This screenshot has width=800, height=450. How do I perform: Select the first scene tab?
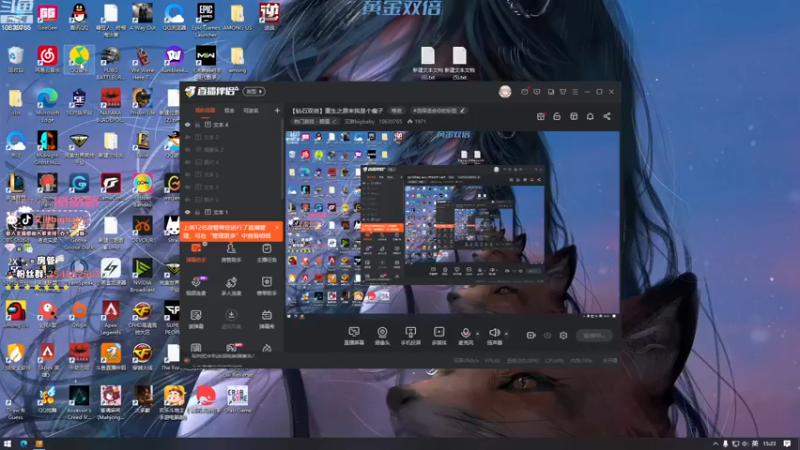[x=205, y=110]
